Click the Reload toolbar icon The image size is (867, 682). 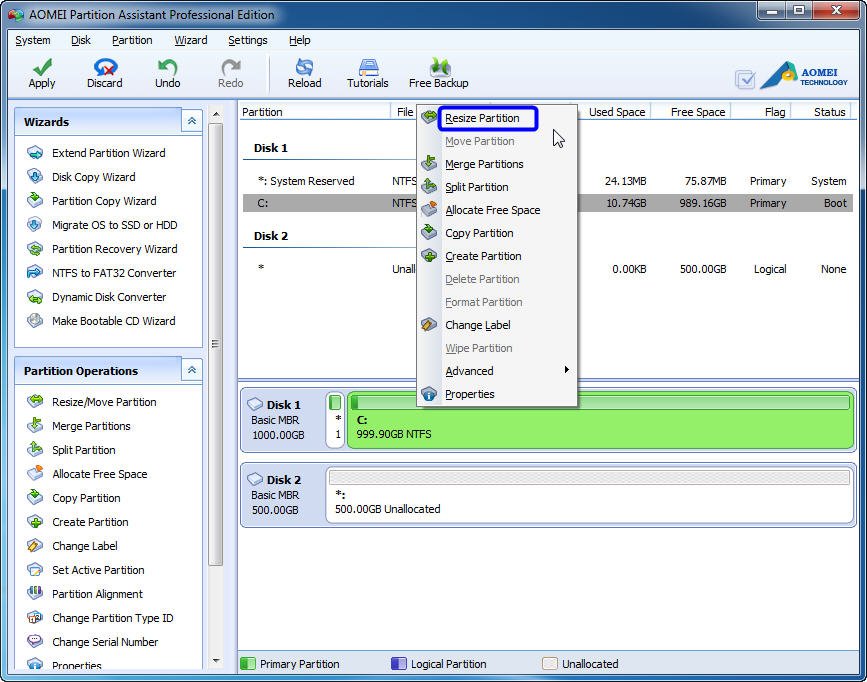(304, 67)
